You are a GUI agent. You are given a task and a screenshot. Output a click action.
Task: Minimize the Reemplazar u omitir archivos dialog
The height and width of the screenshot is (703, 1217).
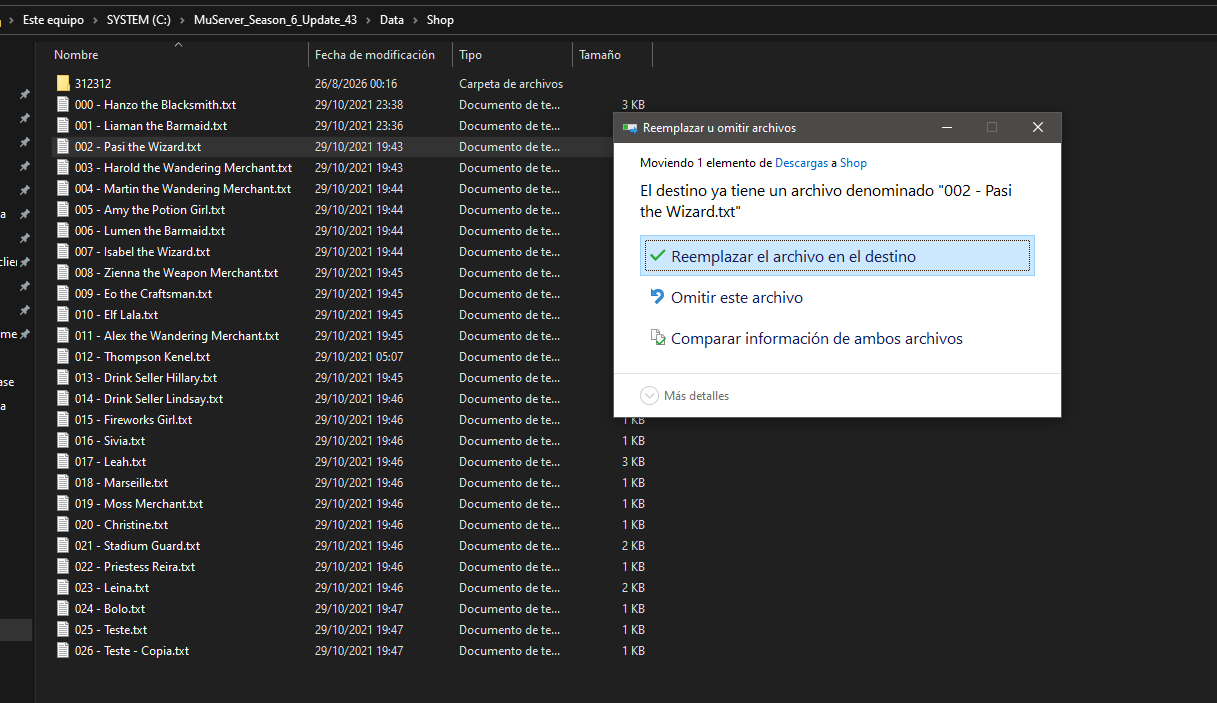click(x=946, y=127)
